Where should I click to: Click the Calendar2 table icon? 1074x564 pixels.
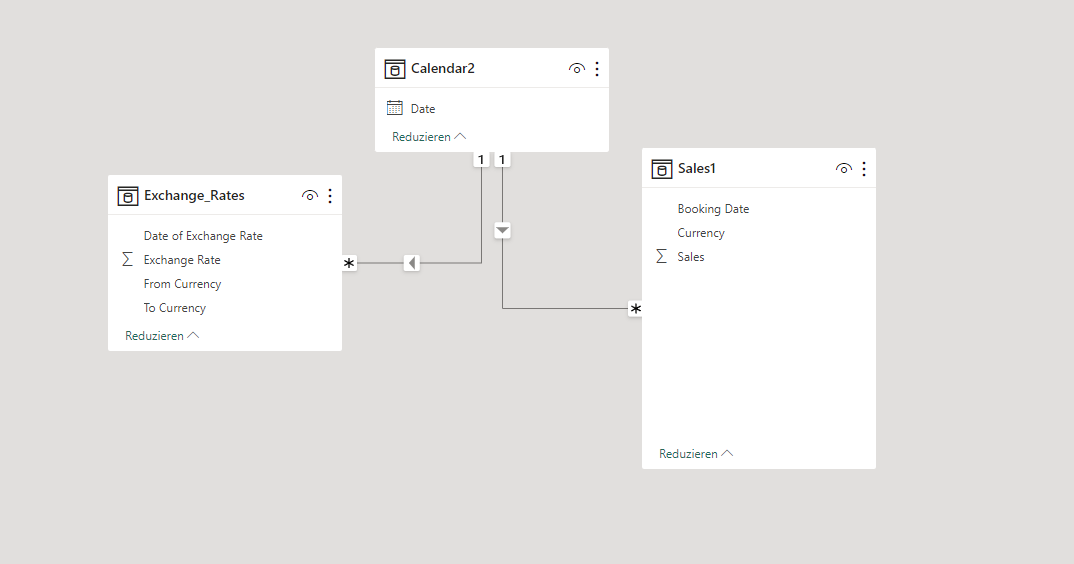395,69
